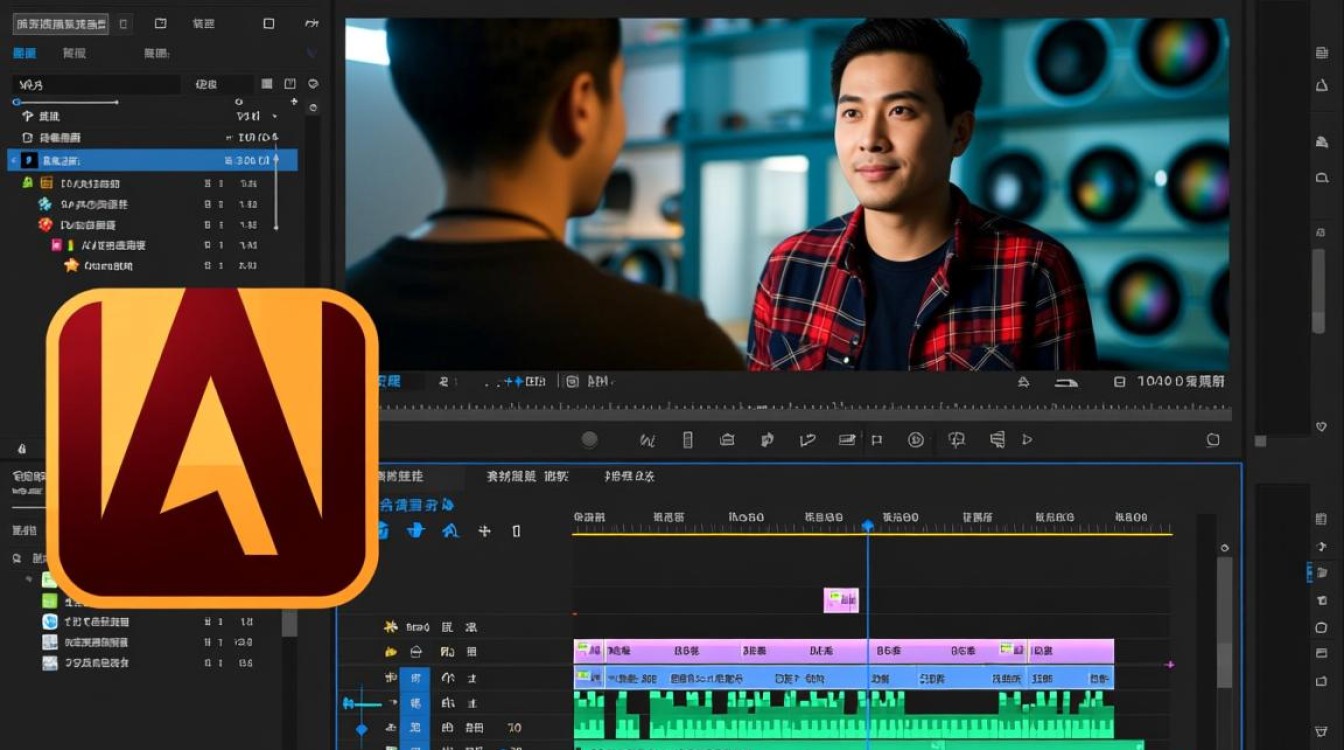Click the curved arrow icon at the top-left panel's right end
Viewport: 1344px width, 750px height.
(x=312, y=23)
